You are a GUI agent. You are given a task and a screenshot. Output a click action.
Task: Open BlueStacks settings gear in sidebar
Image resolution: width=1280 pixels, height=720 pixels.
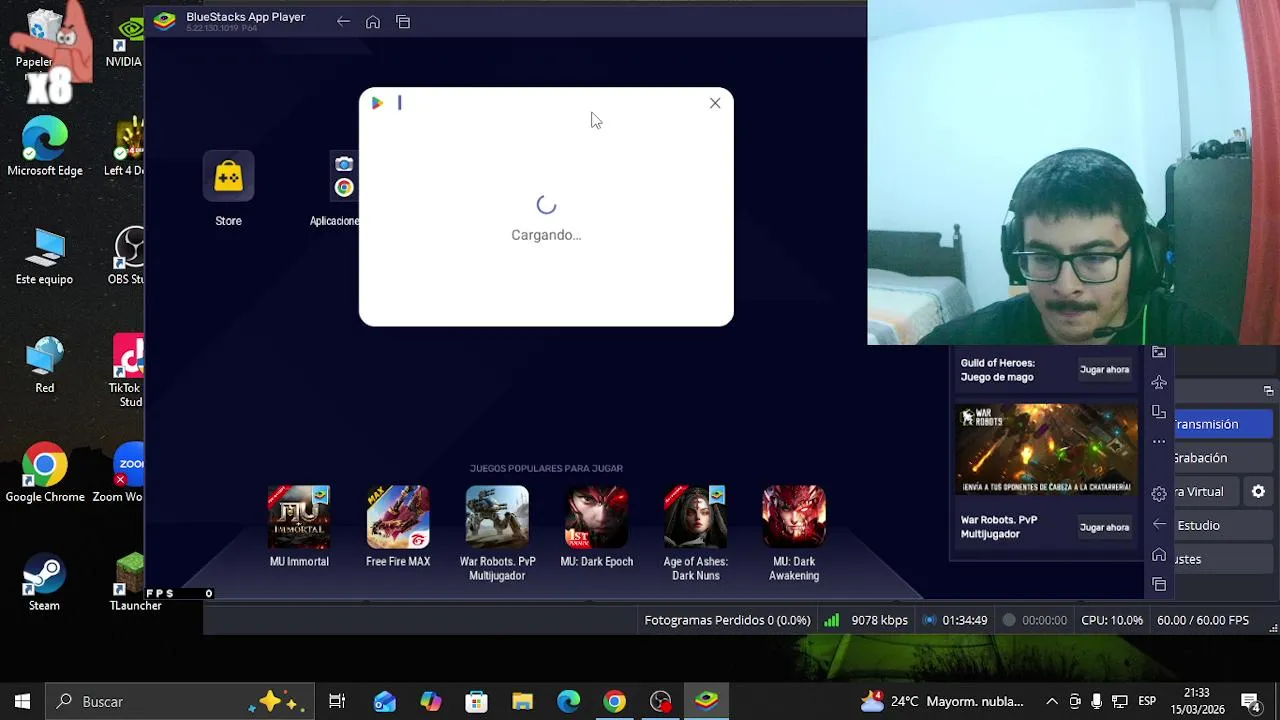coord(1159,494)
